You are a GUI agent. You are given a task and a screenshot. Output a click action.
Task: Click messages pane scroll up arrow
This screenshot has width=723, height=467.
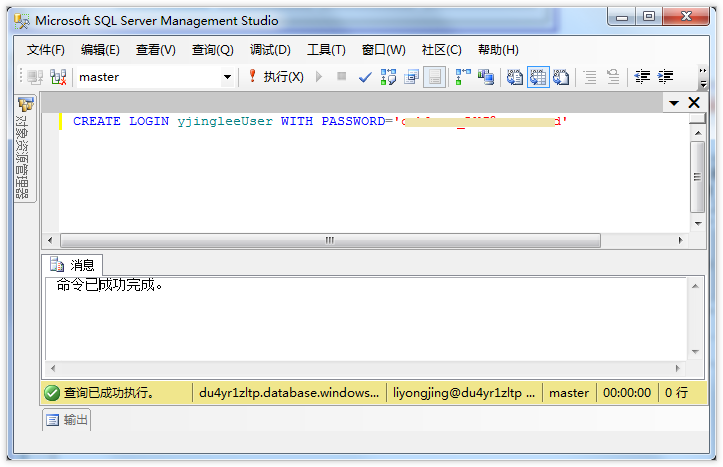point(695,286)
